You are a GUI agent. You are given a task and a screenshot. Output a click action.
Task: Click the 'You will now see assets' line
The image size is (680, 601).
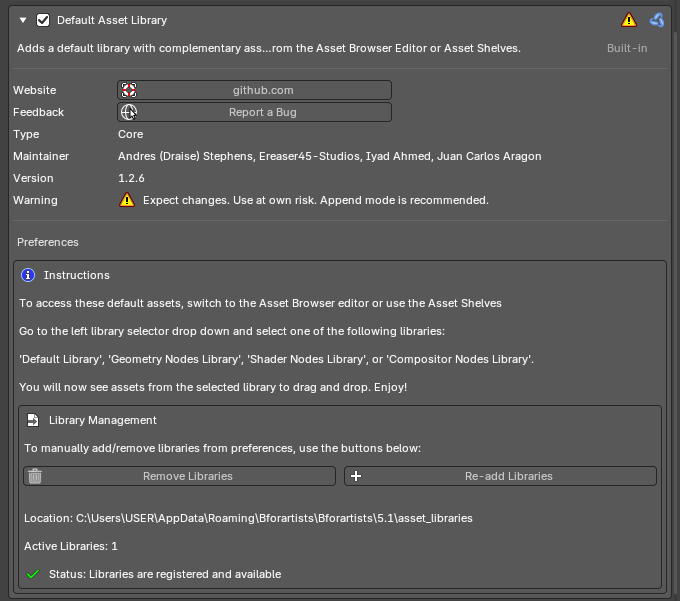pyautogui.click(x=213, y=387)
